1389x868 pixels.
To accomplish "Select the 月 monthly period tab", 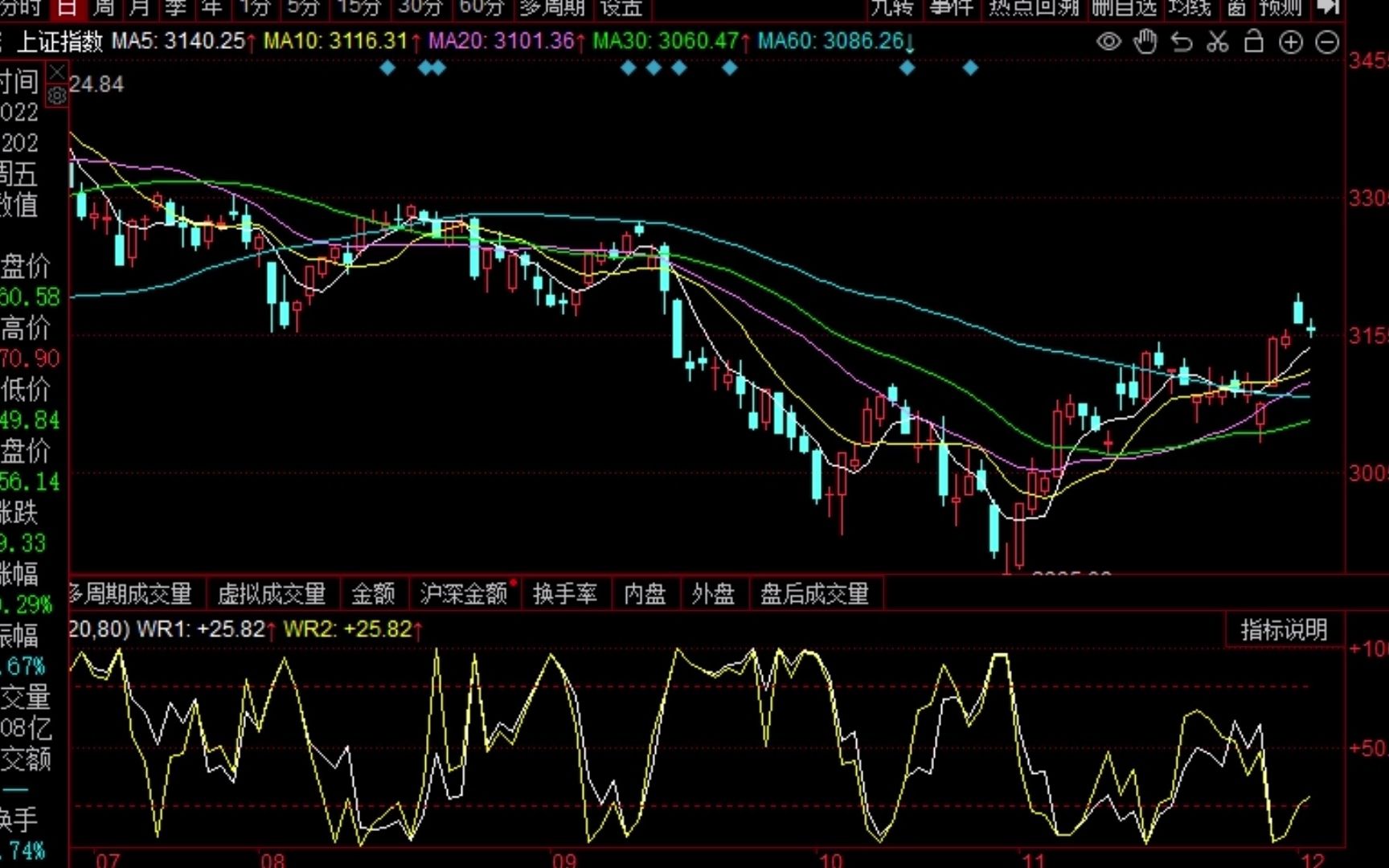I will tap(140, 7).
